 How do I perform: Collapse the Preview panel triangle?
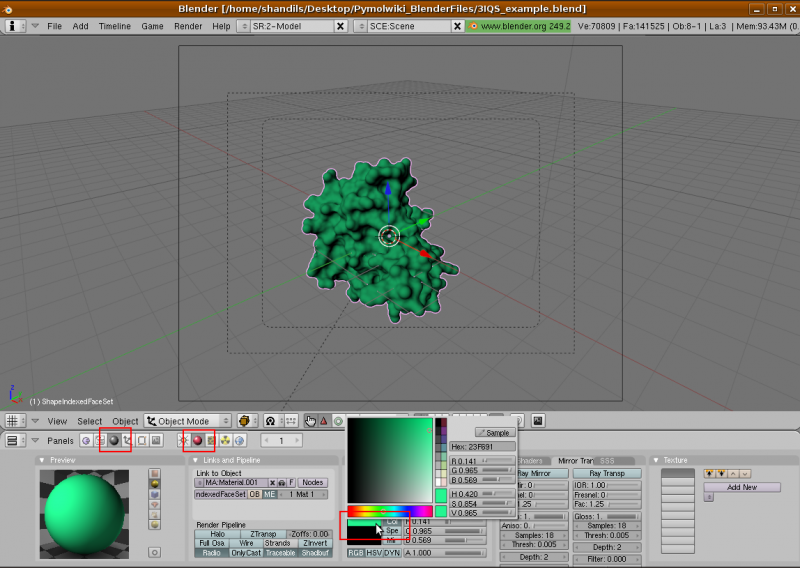tap(42, 460)
